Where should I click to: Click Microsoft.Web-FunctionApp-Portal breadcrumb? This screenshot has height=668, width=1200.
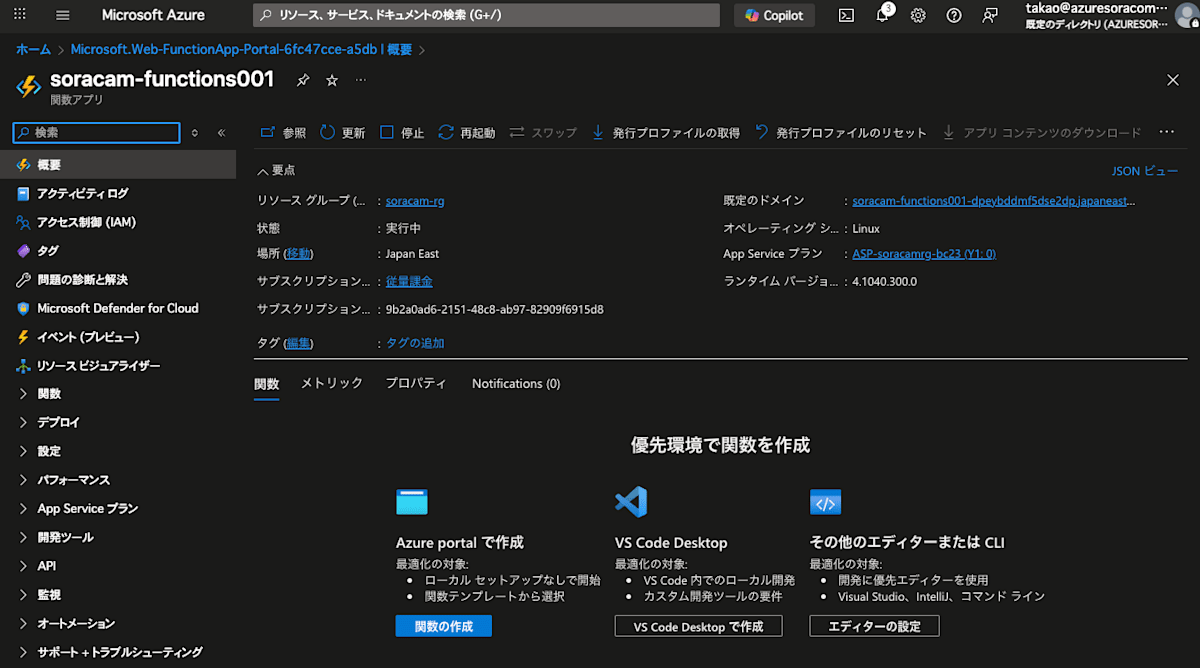[x=242, y=49]
